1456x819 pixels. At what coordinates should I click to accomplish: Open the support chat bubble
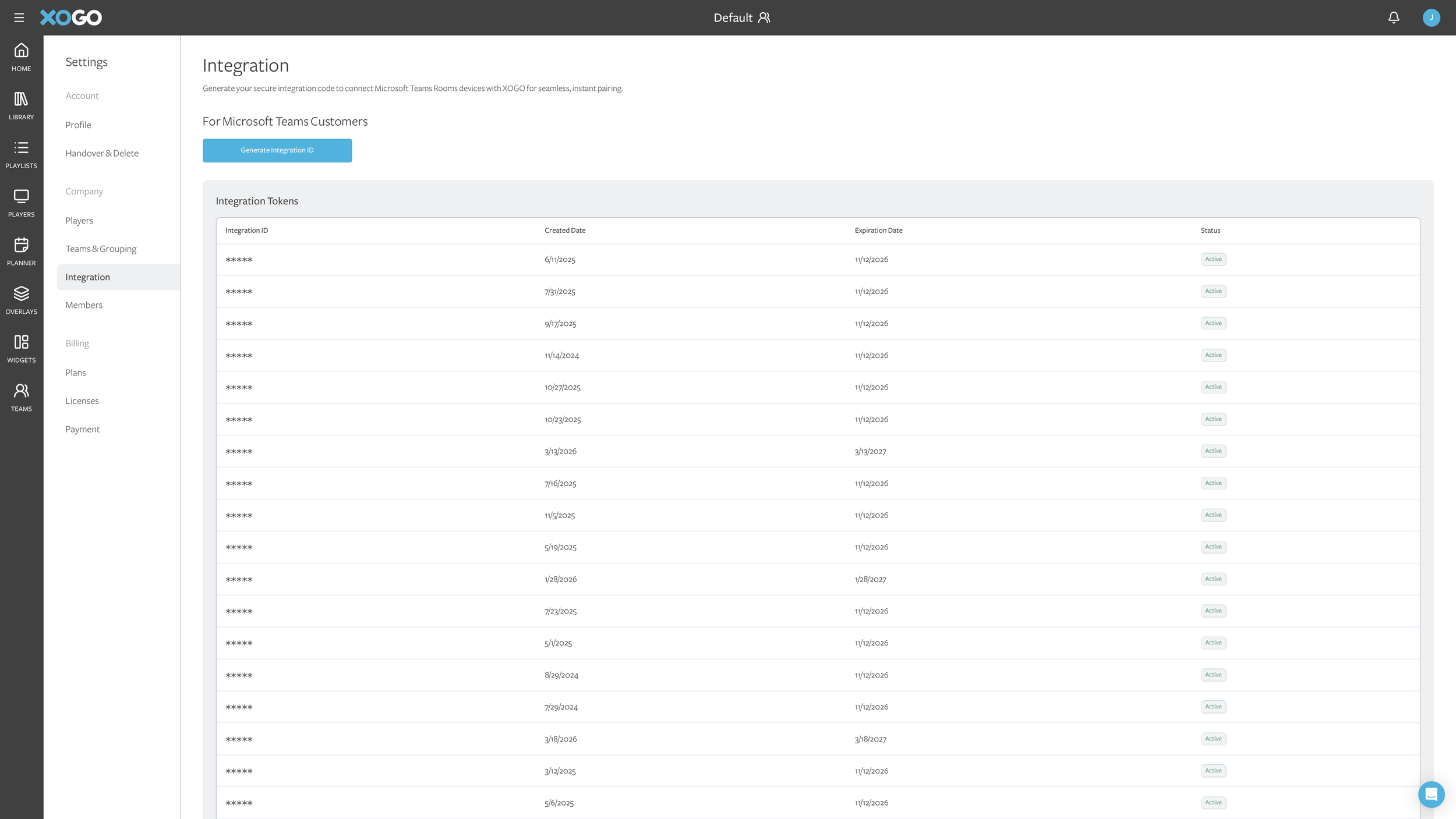pyautogui.click(x=1431, y=794)
